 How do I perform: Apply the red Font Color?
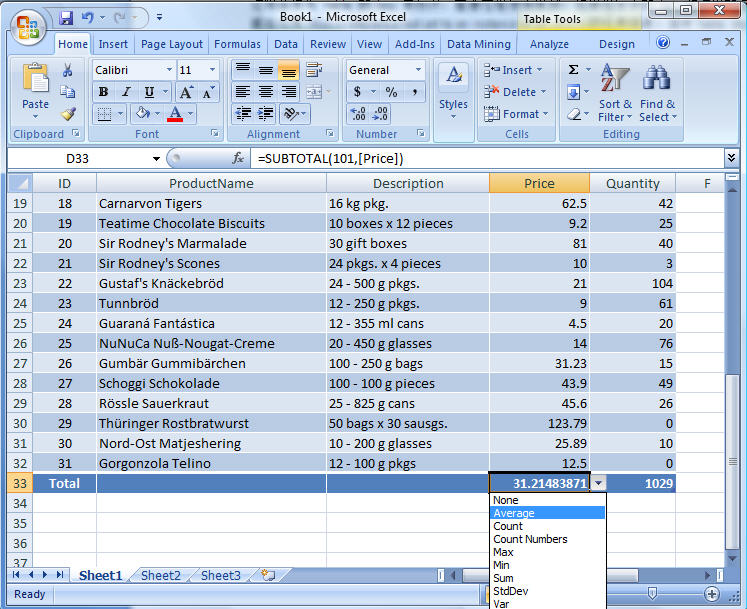(175, 114)
